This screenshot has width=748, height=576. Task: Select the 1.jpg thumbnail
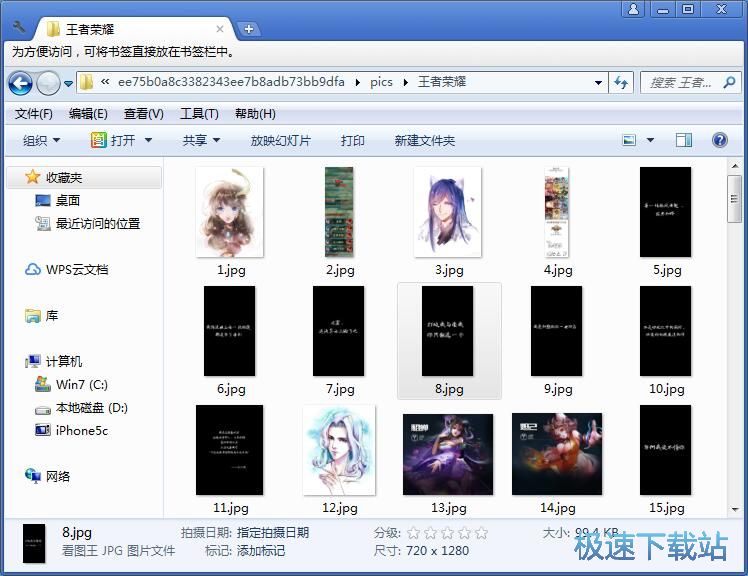pyautogui.click(x=230, y=212)
